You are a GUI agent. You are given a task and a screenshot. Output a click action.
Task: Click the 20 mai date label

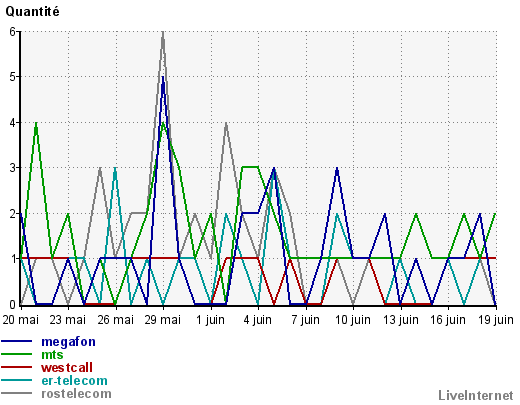click(x=20, y=320)
